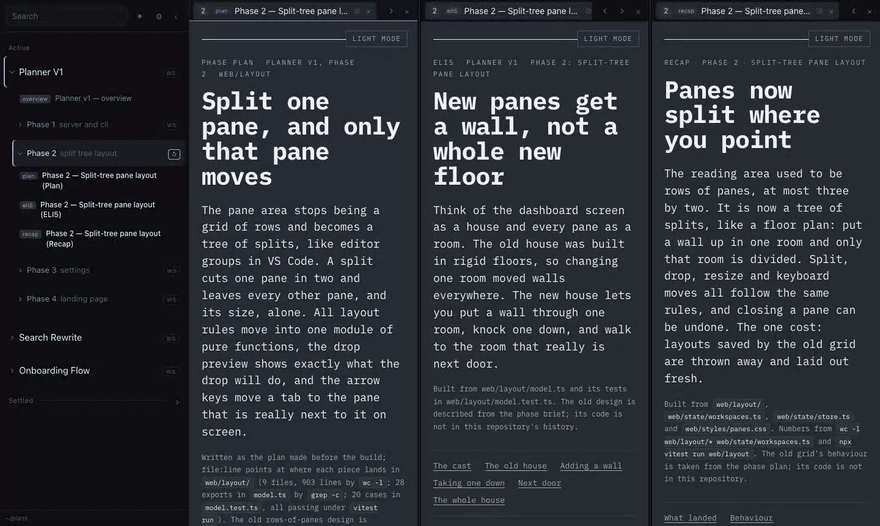Screen dimensions: 880x526
Task: Close the first pane
Action: (407, 11)
